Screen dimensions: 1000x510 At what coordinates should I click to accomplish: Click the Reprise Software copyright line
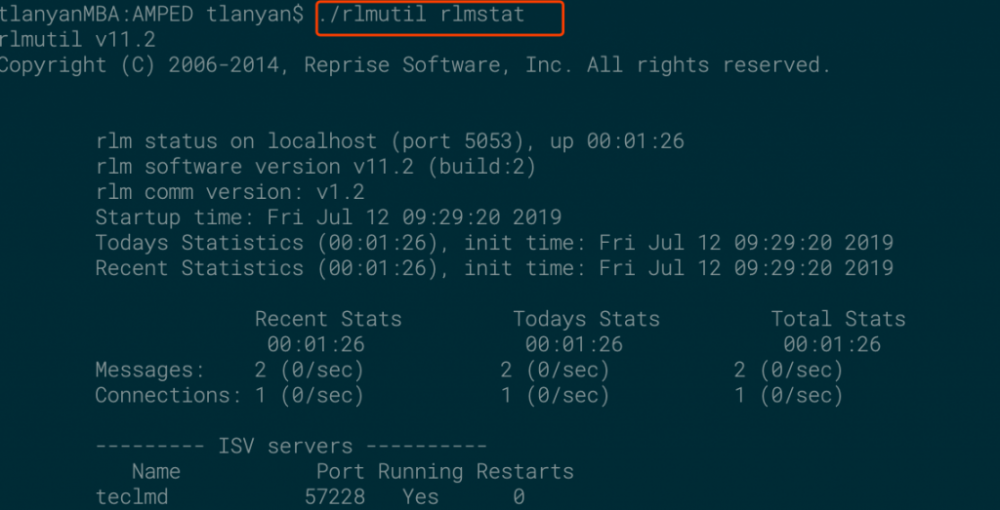(414, 65)
